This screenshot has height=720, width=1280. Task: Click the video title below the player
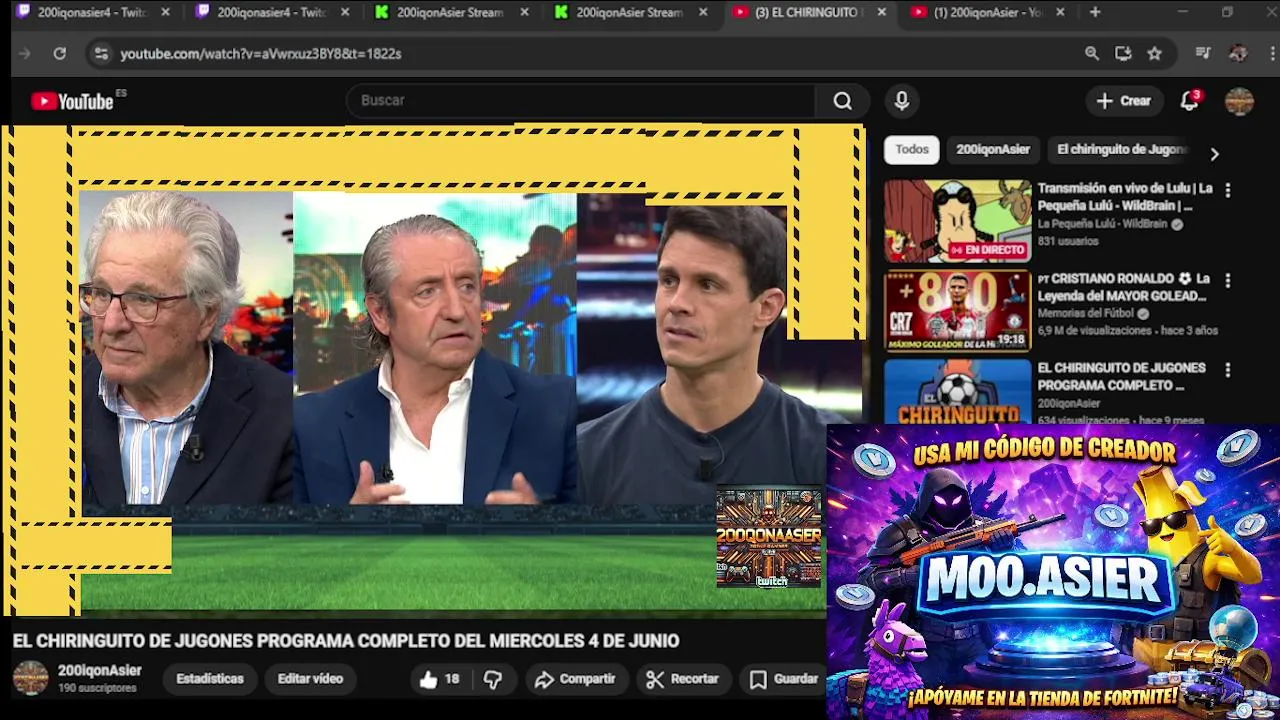346,641
